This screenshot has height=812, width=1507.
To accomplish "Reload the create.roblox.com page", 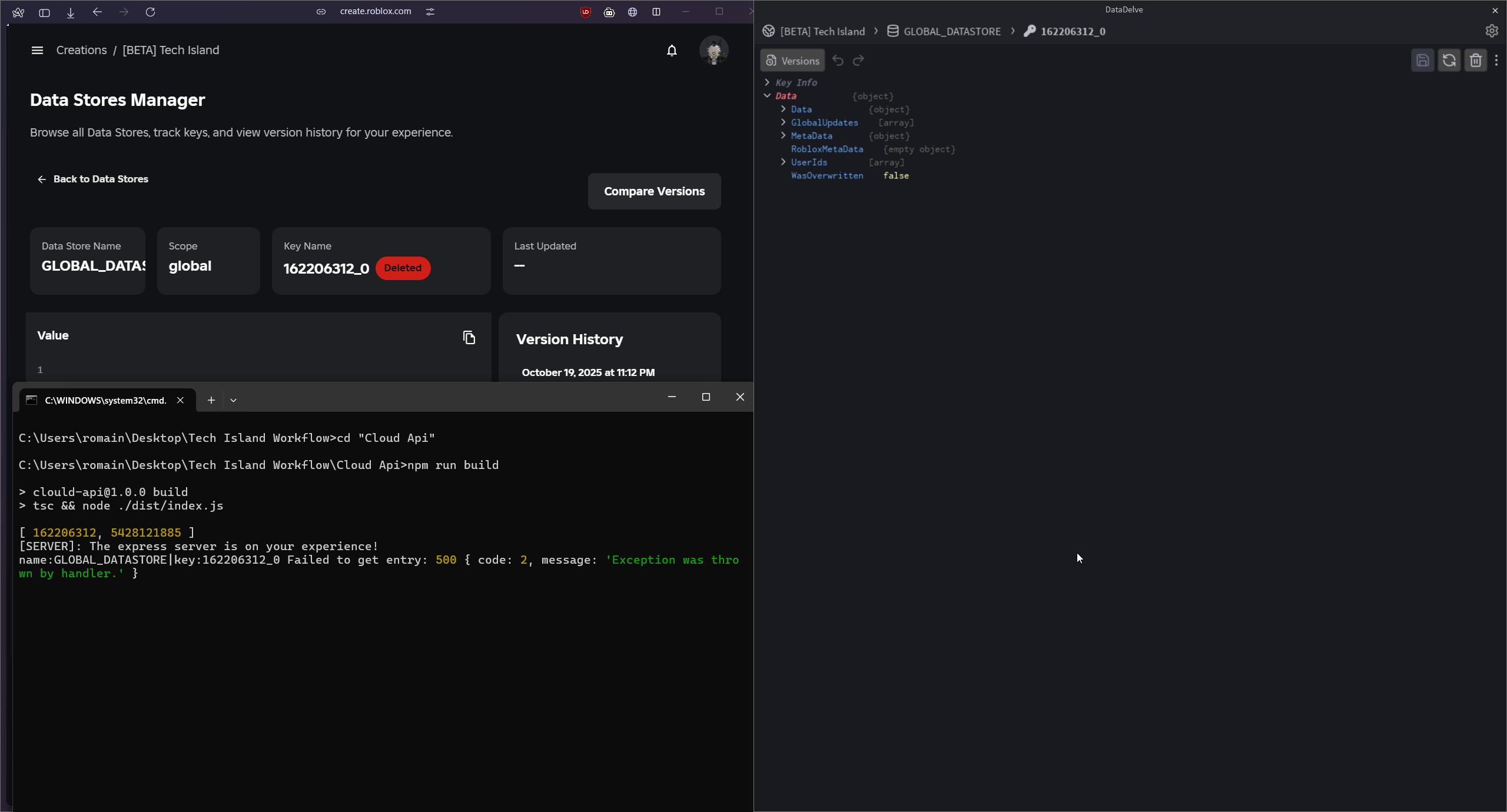I will (150, 12).
